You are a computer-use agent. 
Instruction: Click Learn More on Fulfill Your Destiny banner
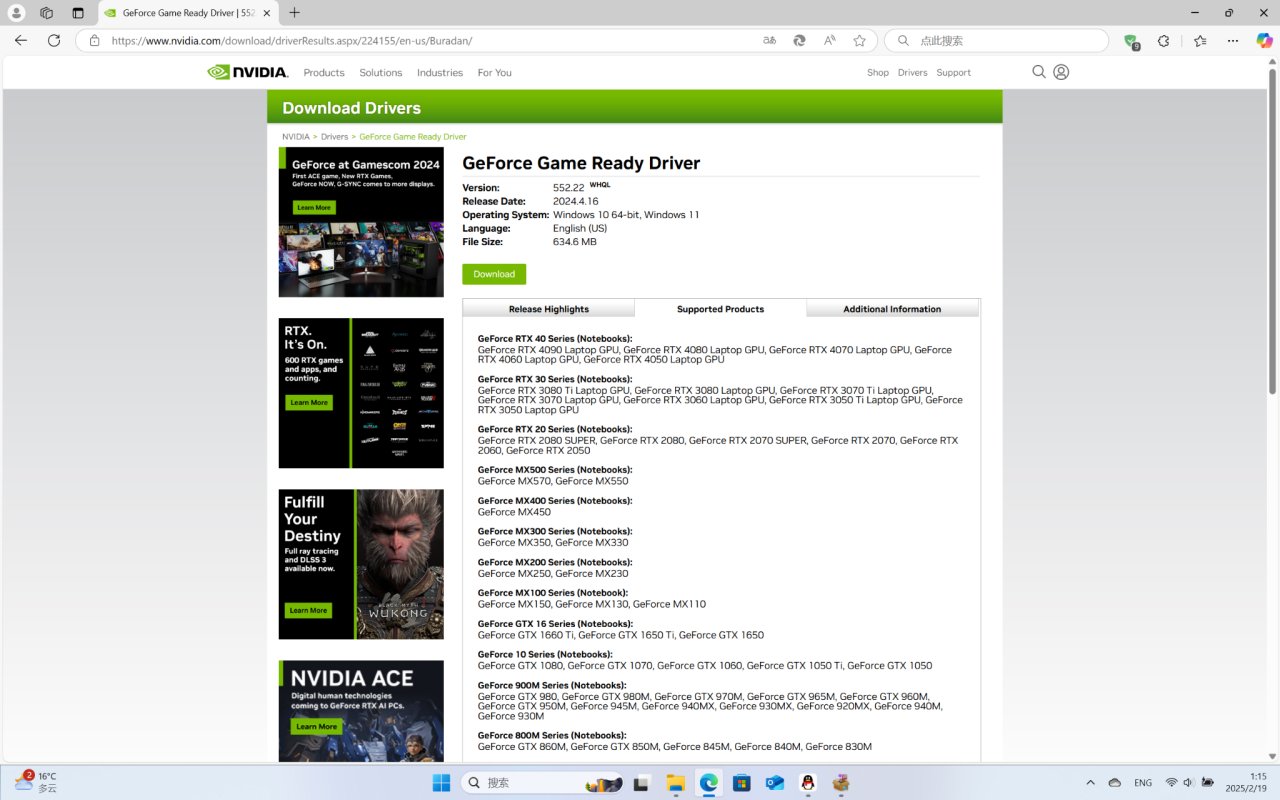308,610
